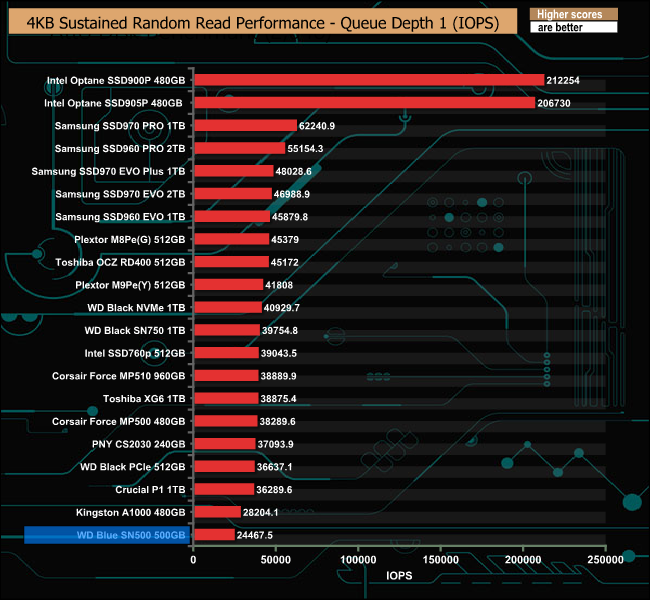650x600 pixels.
Task: Select the WD Black SN750 1TB label
Action: point(135,331)
